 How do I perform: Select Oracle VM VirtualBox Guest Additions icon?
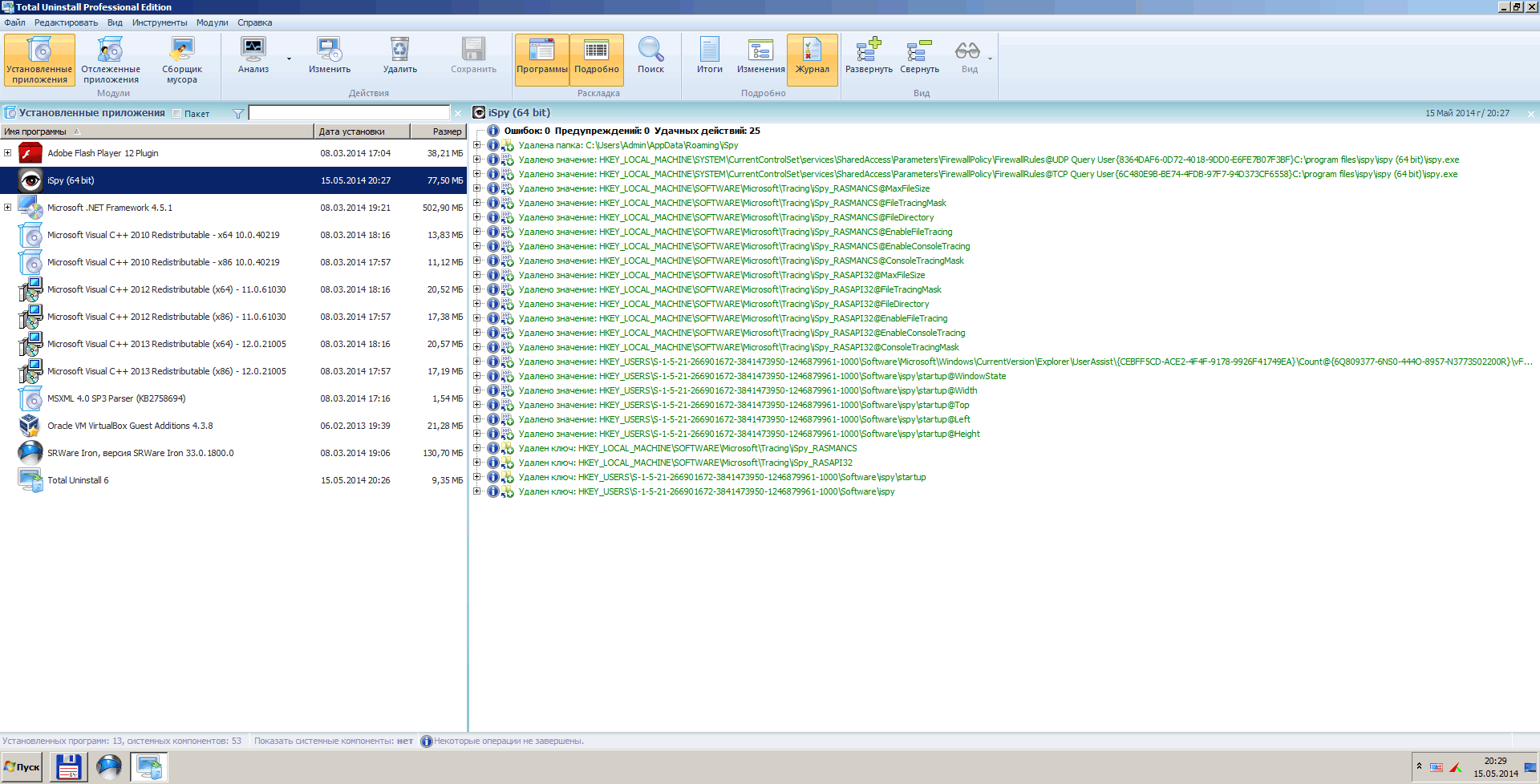(x=30, y=426)
